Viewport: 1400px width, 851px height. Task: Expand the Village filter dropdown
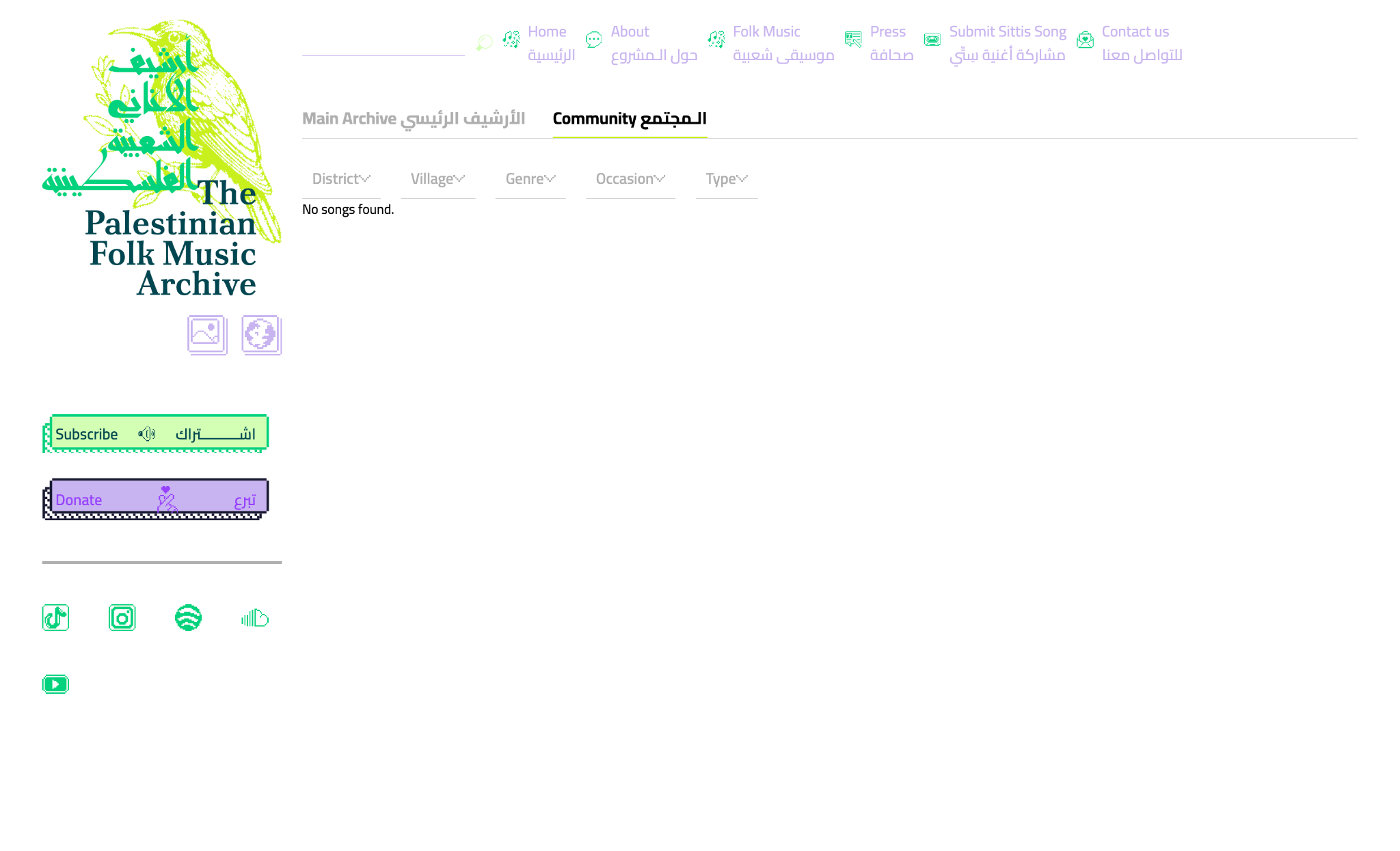tap(437, 179)
